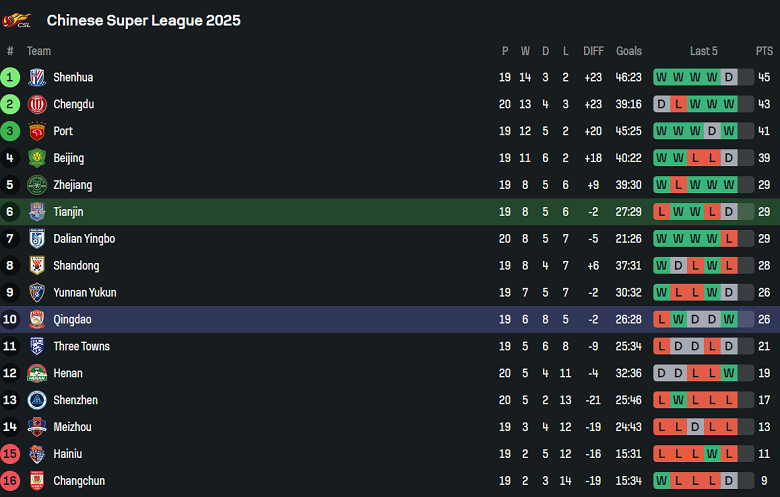
Task: Click the Henan club crest
Action: tap(37, 373)
